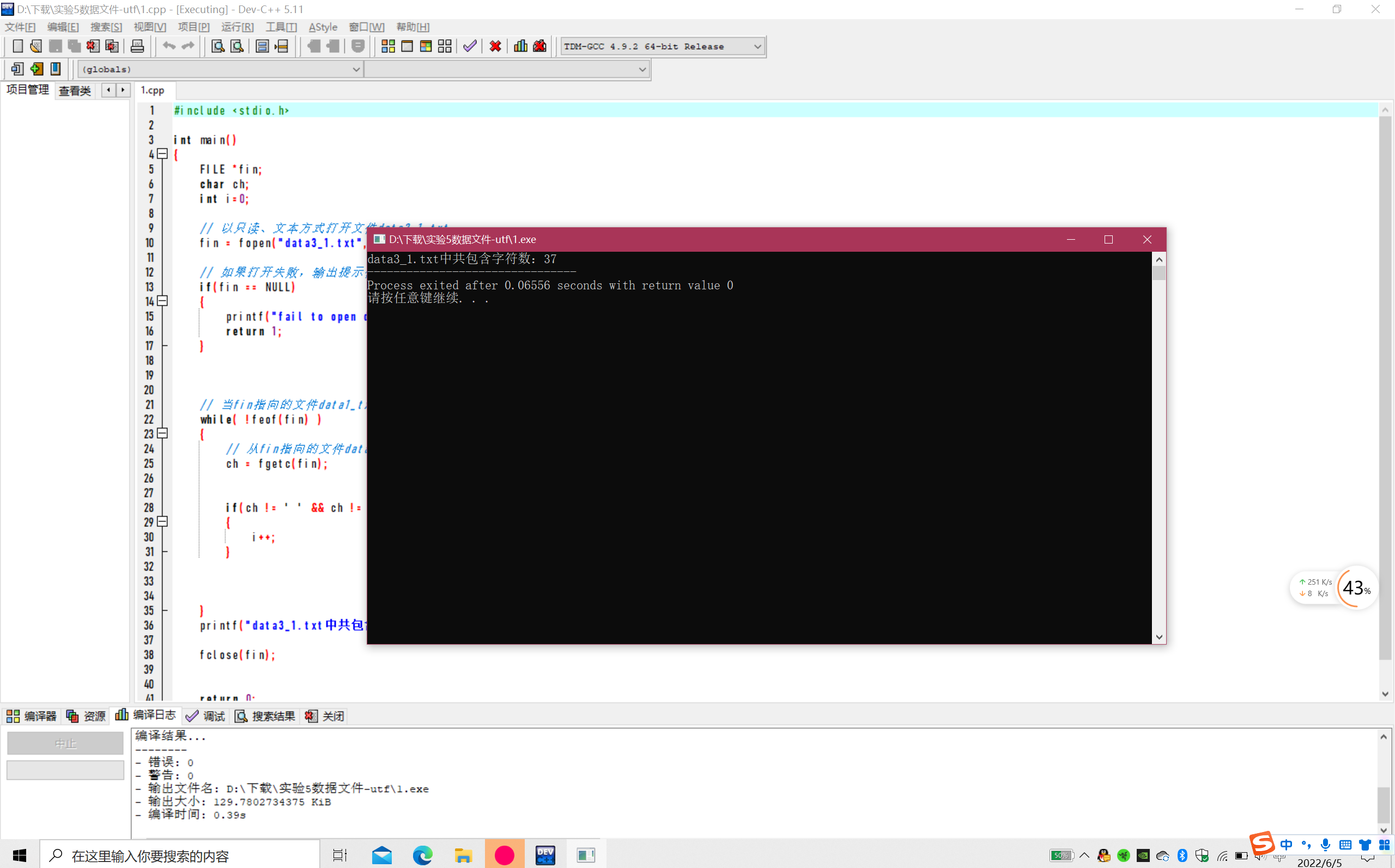The image size is (1395, 868).
Task: Click the Compile toolbar icon
Action: click(x=388, y=46)
